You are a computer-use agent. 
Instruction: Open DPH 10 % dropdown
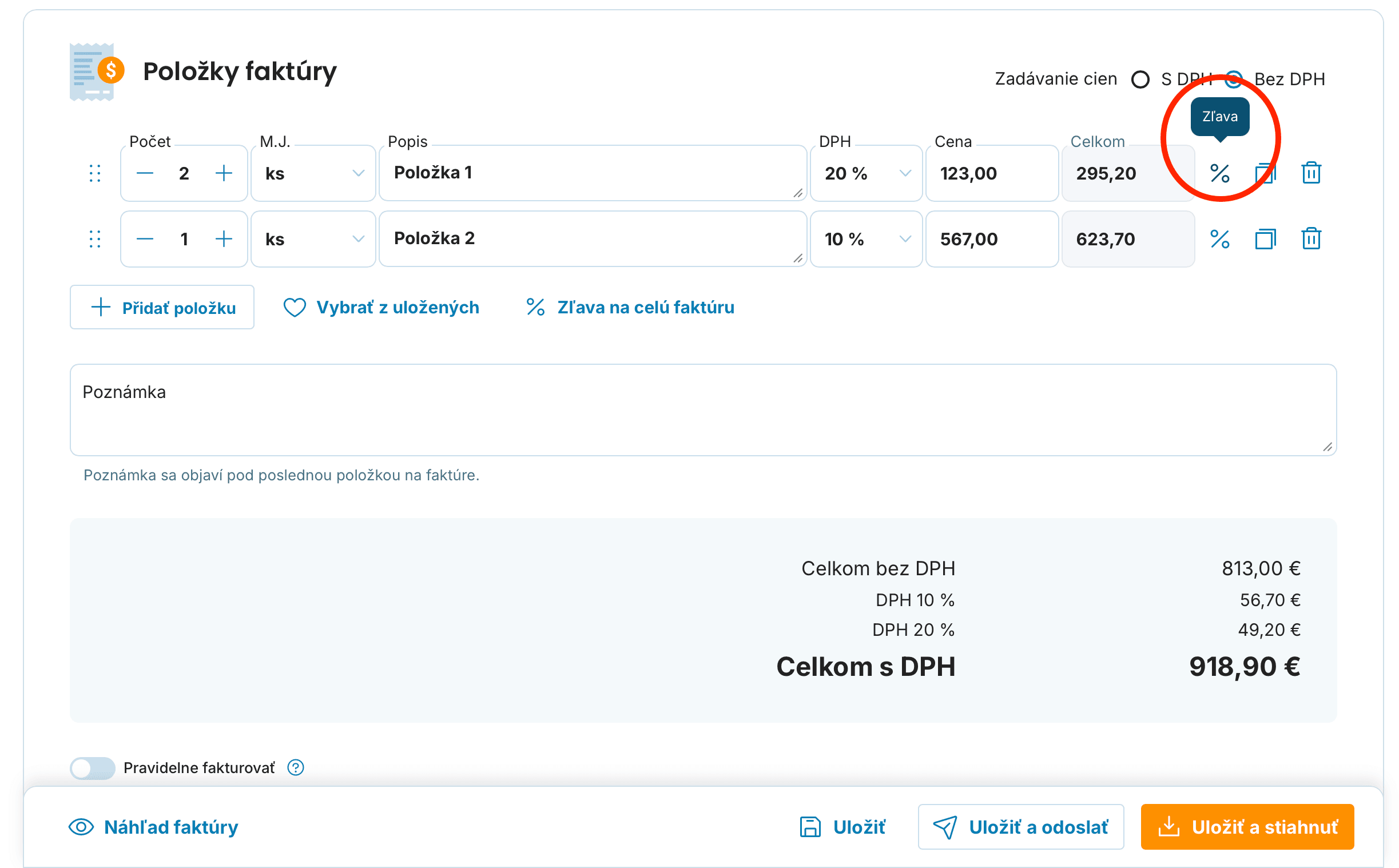pyautogui.click(x=866, y=239)
